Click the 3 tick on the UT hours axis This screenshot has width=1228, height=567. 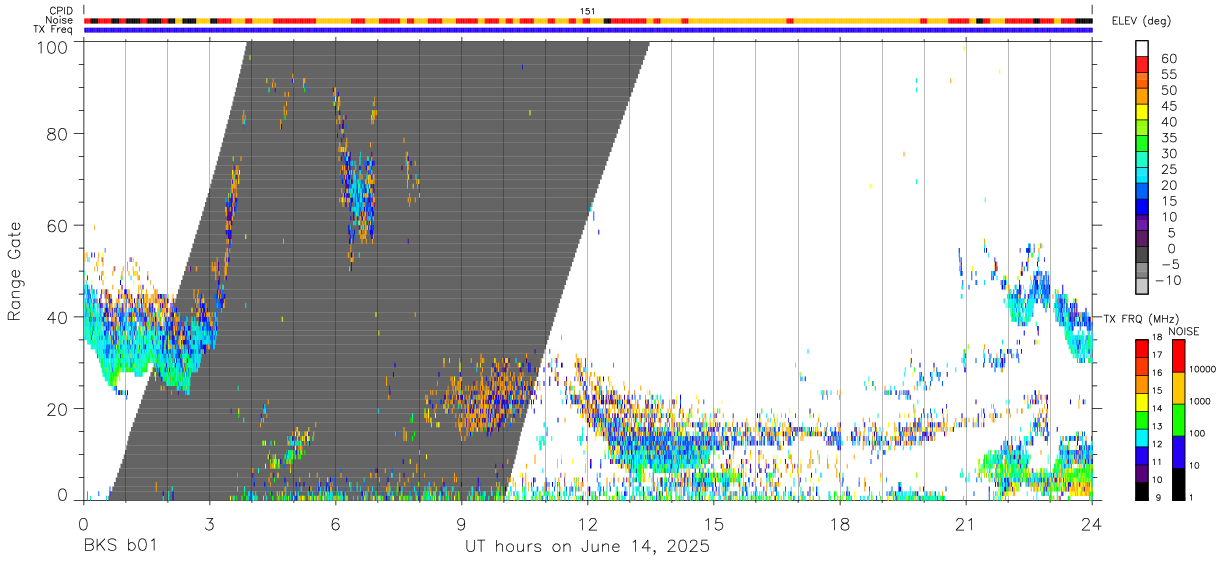pos(210,523)
